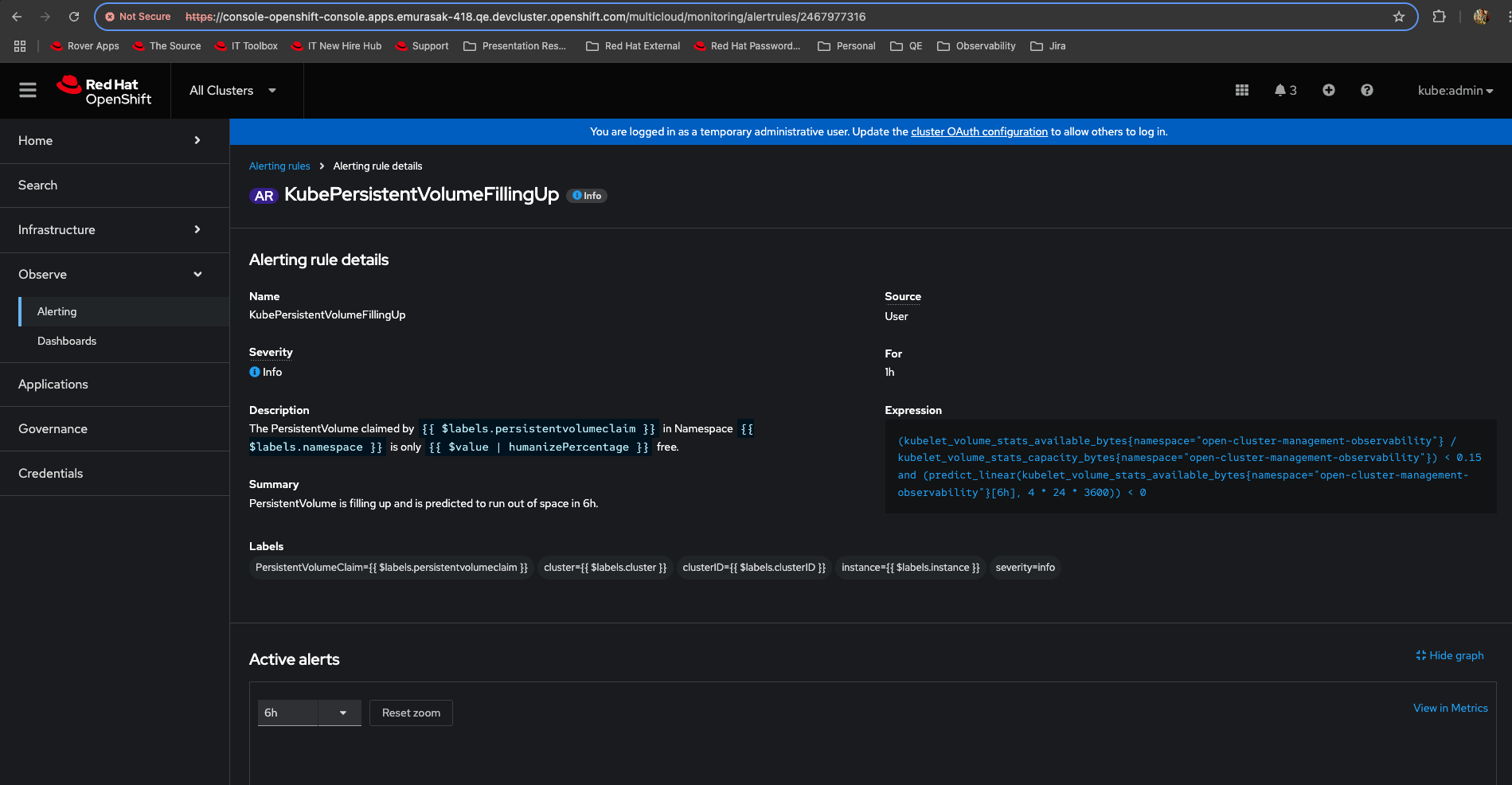Reload the page with the refresh icon
Image resolution: width=1512 pixels, height=785 pixels.
[74, 17]
